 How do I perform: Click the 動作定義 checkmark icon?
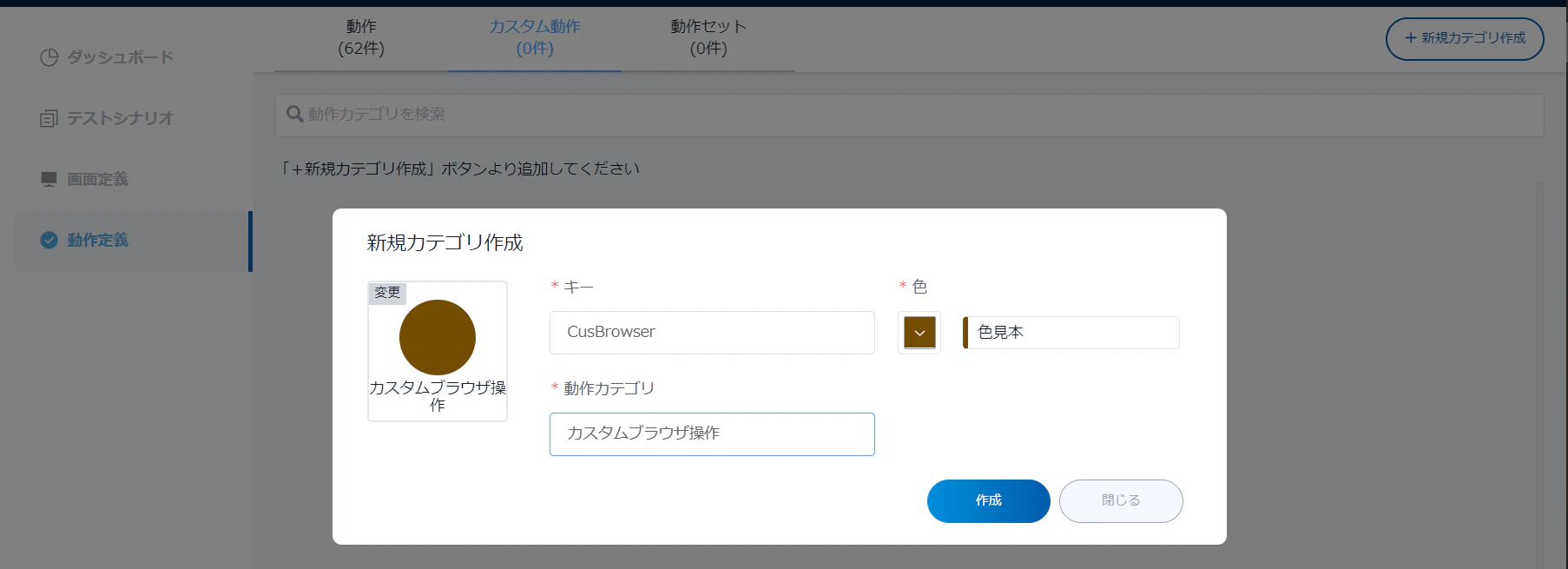coord(49,240)
